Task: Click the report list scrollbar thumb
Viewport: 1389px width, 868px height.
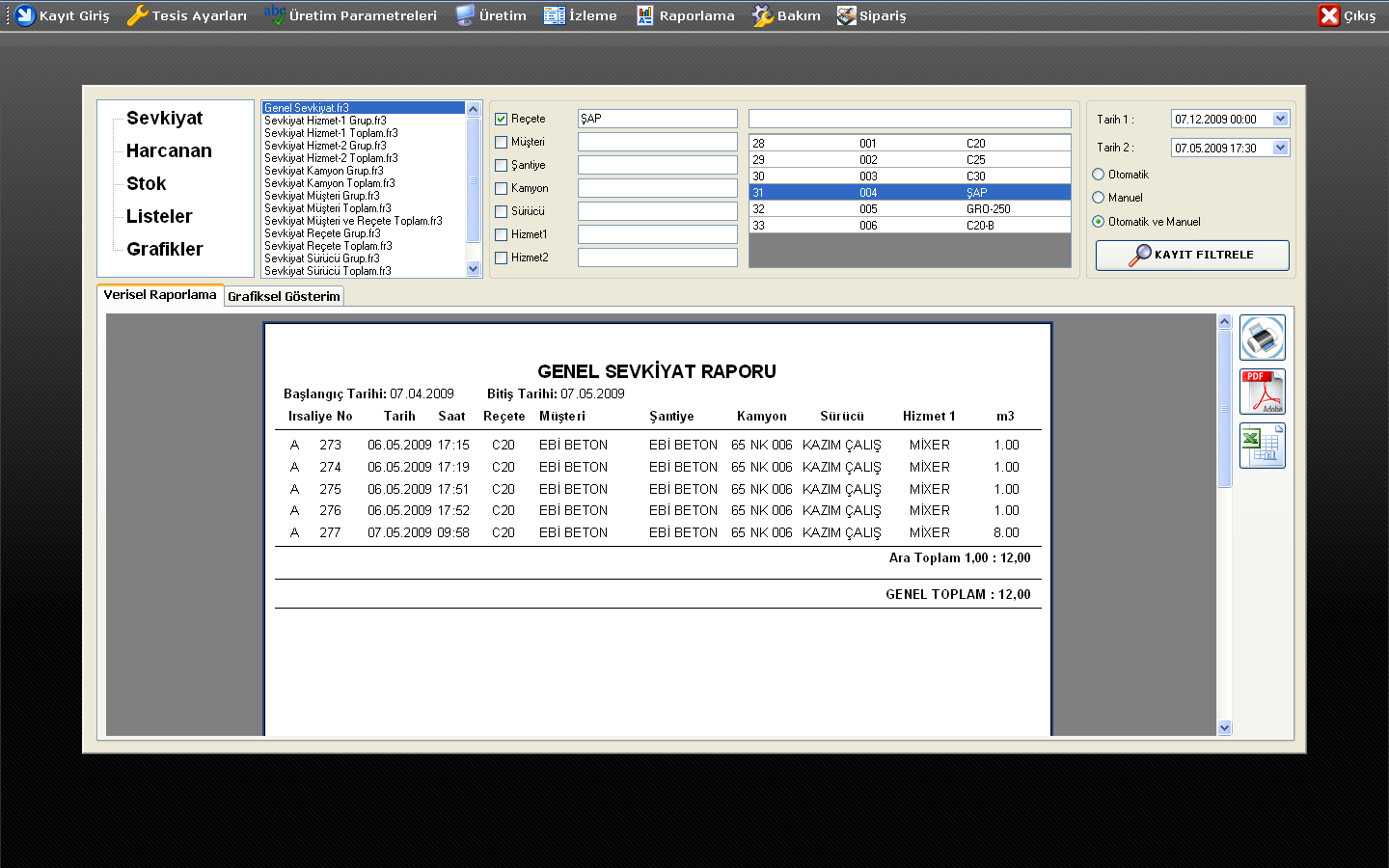Action: point(474,179)
